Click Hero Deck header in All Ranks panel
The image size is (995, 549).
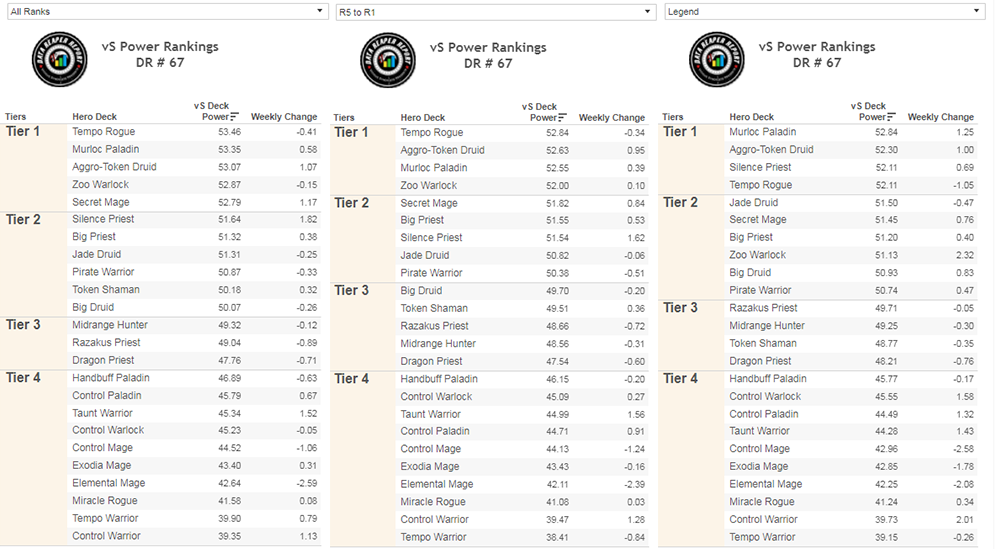pos(95,117)
